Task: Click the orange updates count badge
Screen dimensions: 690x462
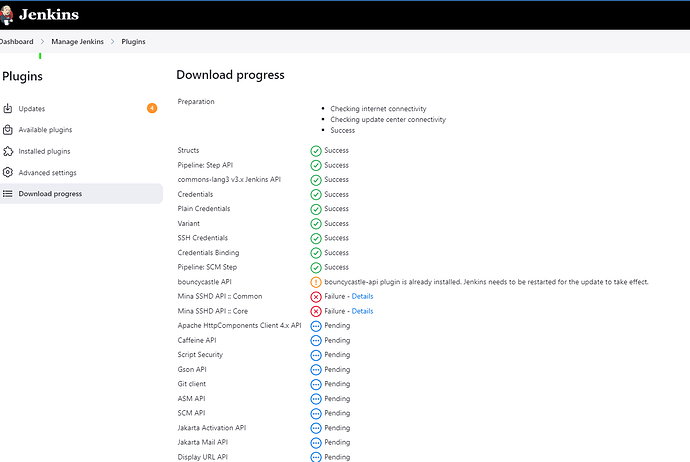Action: (x=152, y=108)
